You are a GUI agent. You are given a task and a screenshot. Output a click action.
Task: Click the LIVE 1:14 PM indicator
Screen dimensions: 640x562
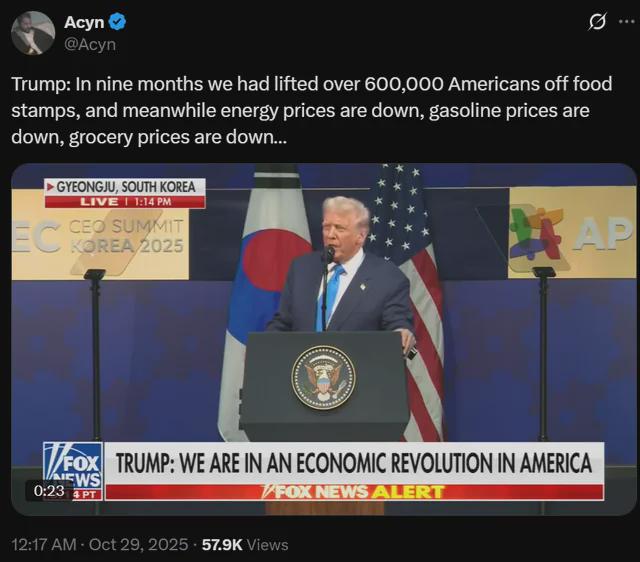pyautogui.click(x=125, y=202)
